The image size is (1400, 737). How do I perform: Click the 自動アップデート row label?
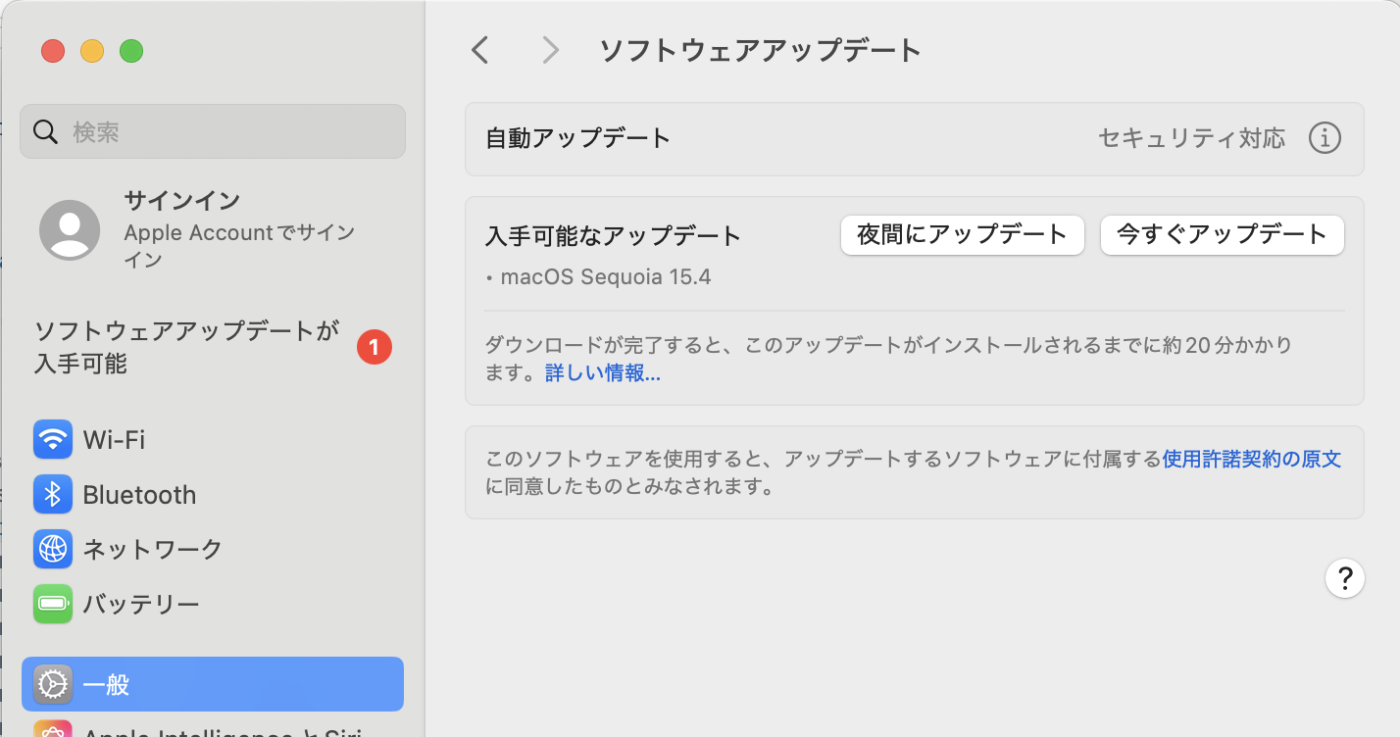(x=578, y=138)
